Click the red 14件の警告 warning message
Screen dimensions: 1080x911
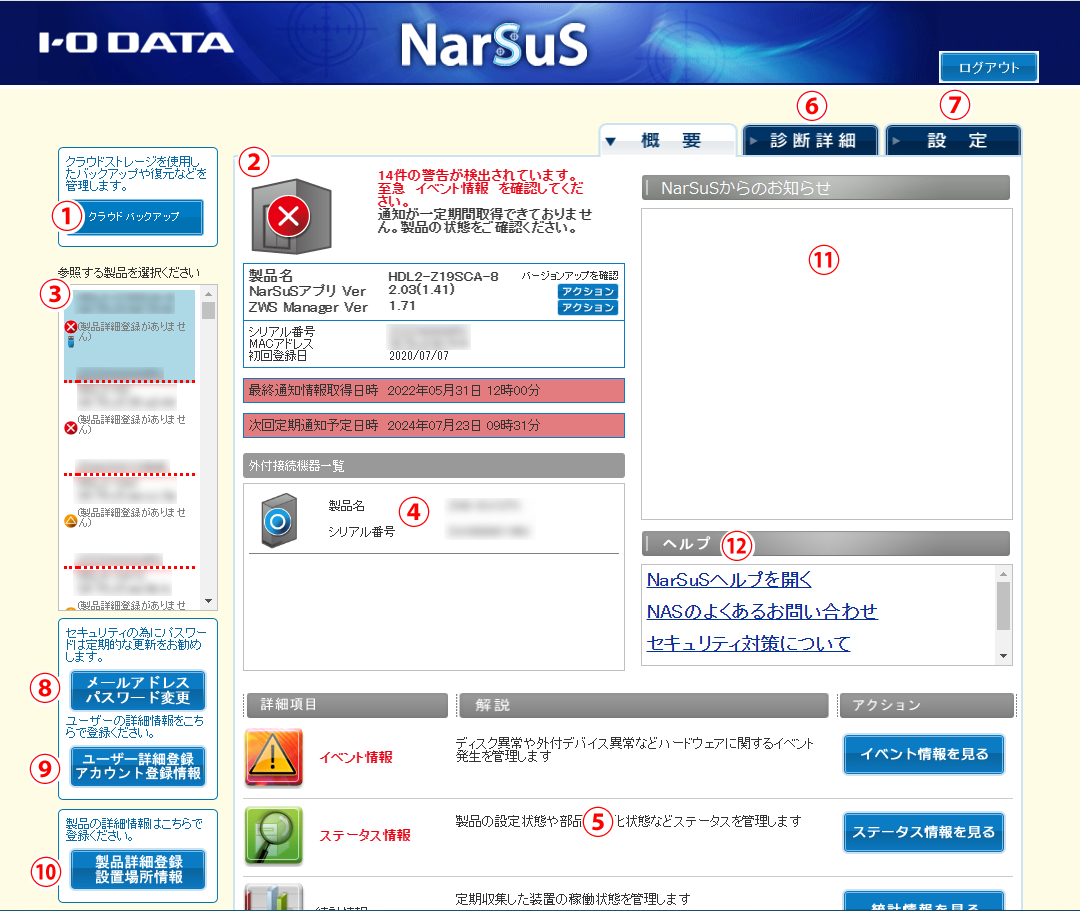coord(481,188)
